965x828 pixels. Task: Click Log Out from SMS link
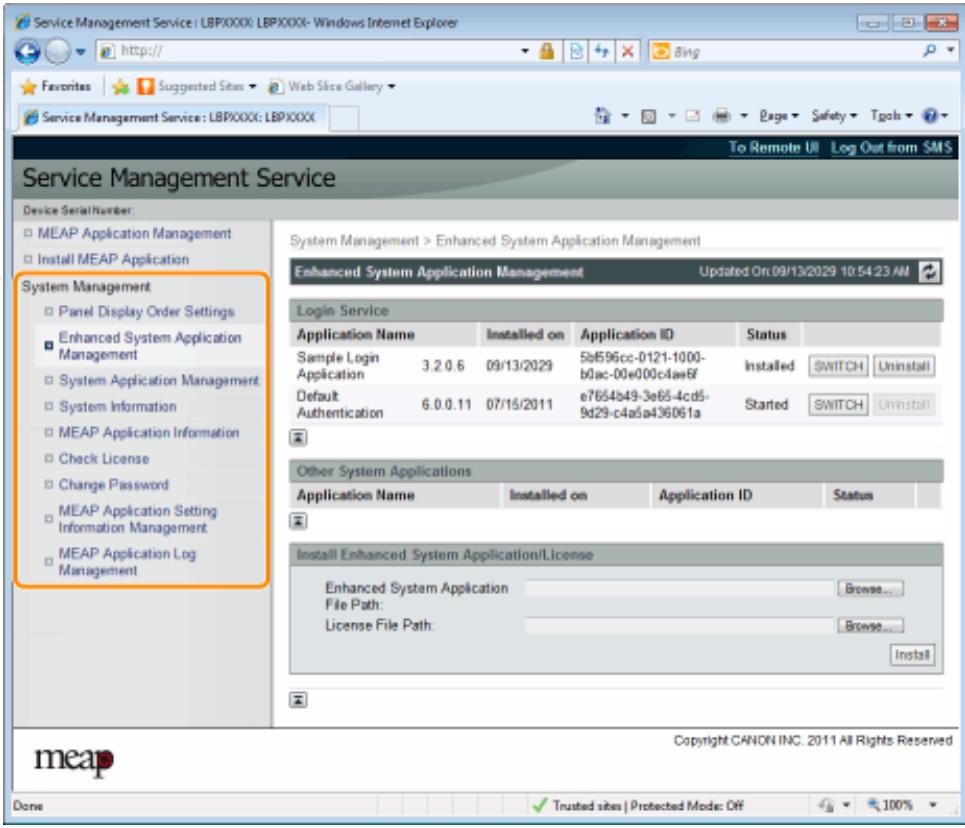point(891,148)
